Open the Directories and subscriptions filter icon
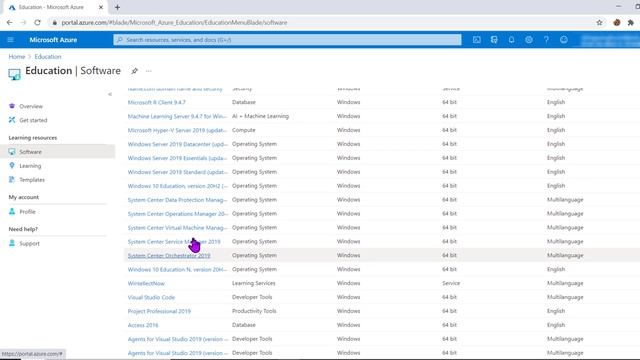This screenshot has height=360, width=640. point(494,40)
